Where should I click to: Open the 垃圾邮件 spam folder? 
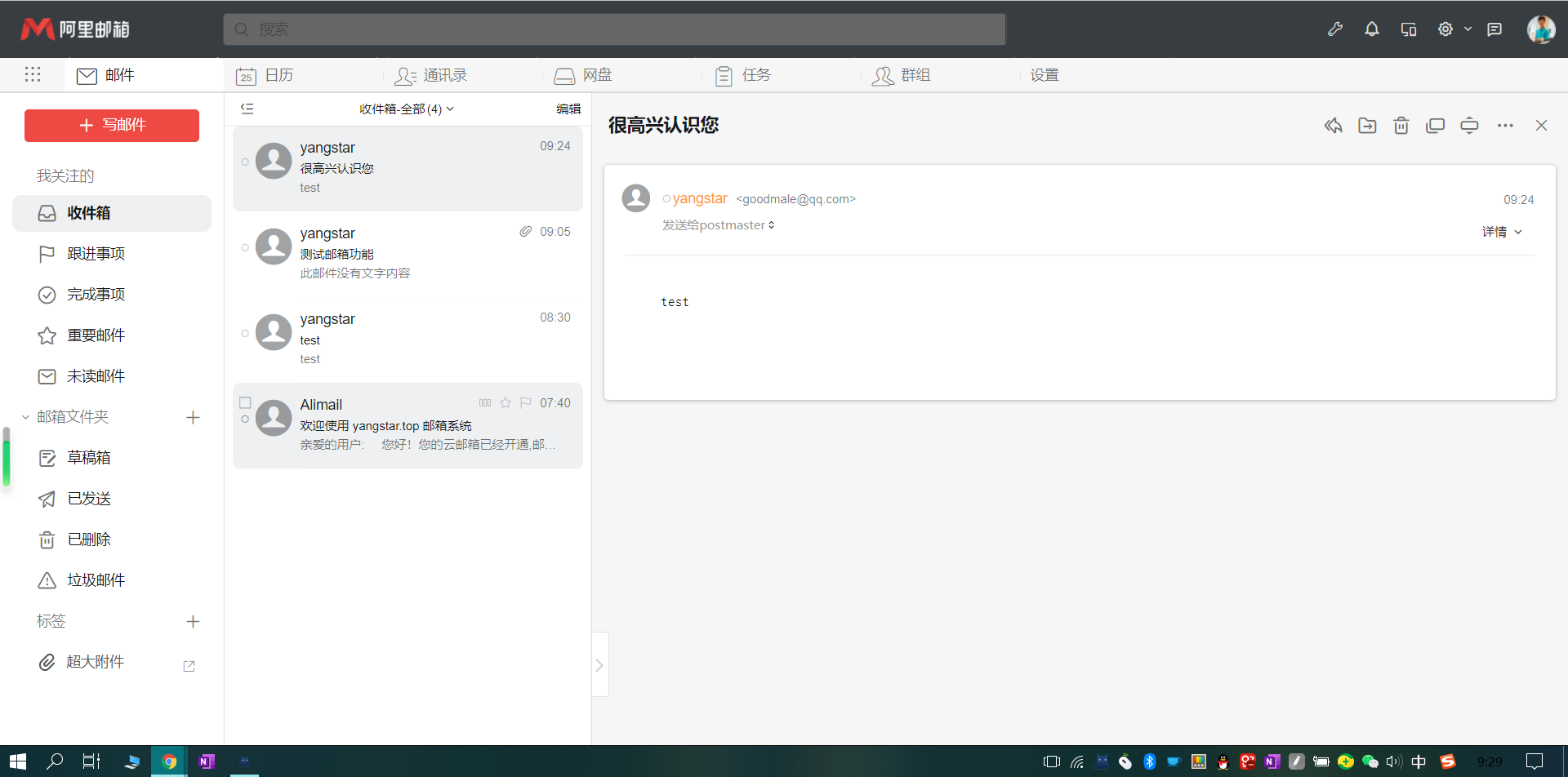point(96,579)
